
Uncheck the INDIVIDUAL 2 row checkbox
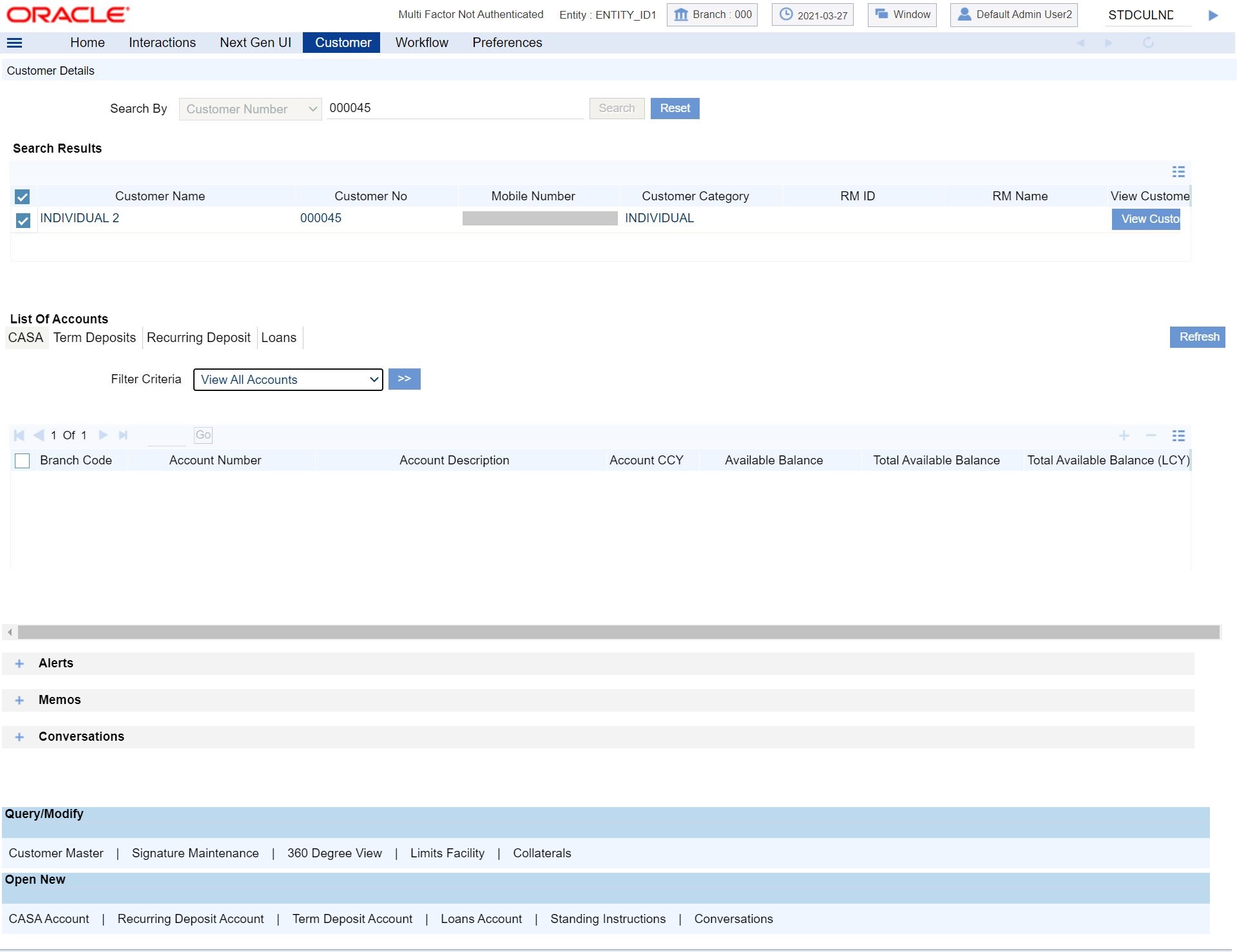click(x=23, y=221)
